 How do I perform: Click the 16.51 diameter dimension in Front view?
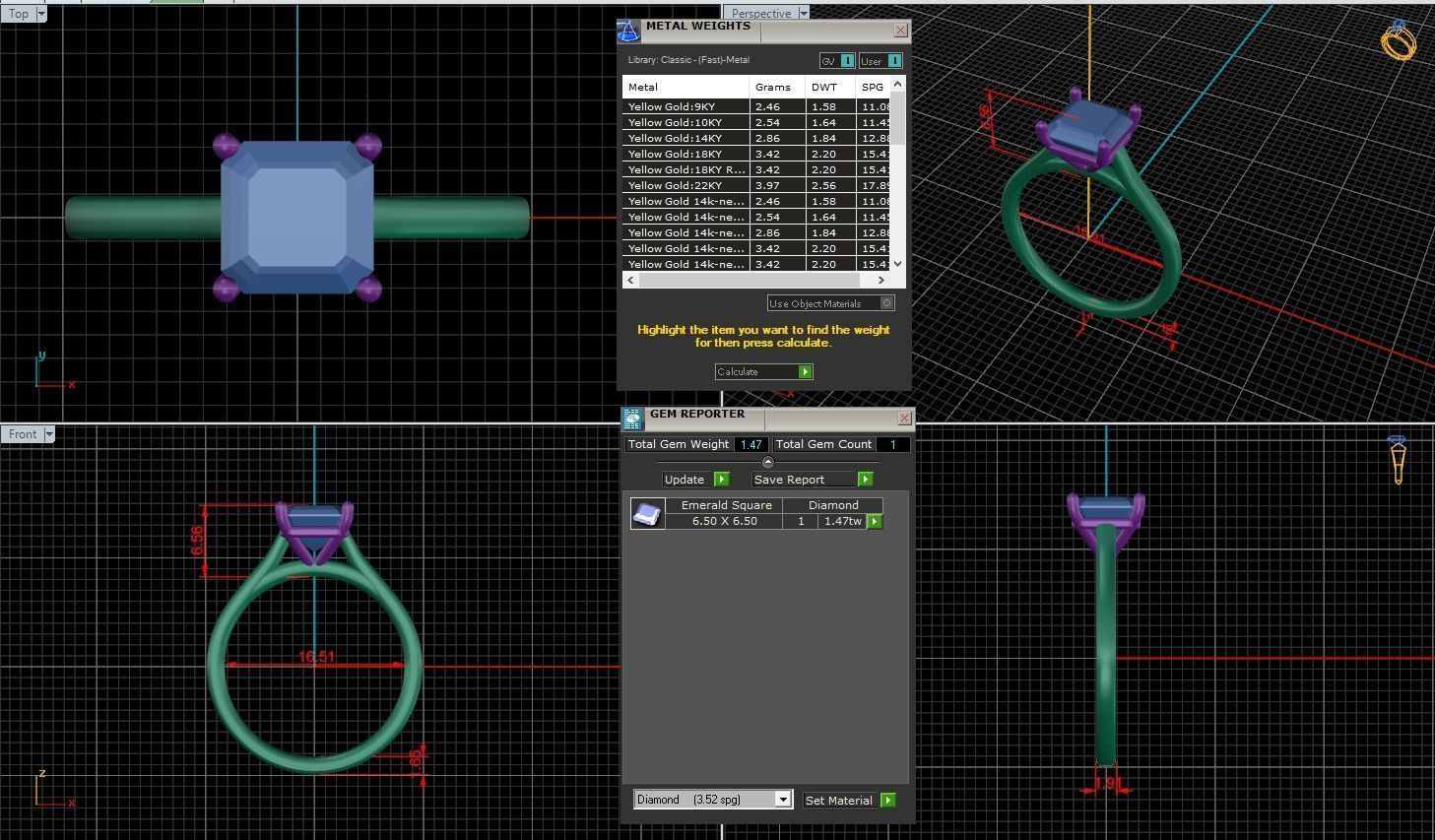(x=315, y=657)
